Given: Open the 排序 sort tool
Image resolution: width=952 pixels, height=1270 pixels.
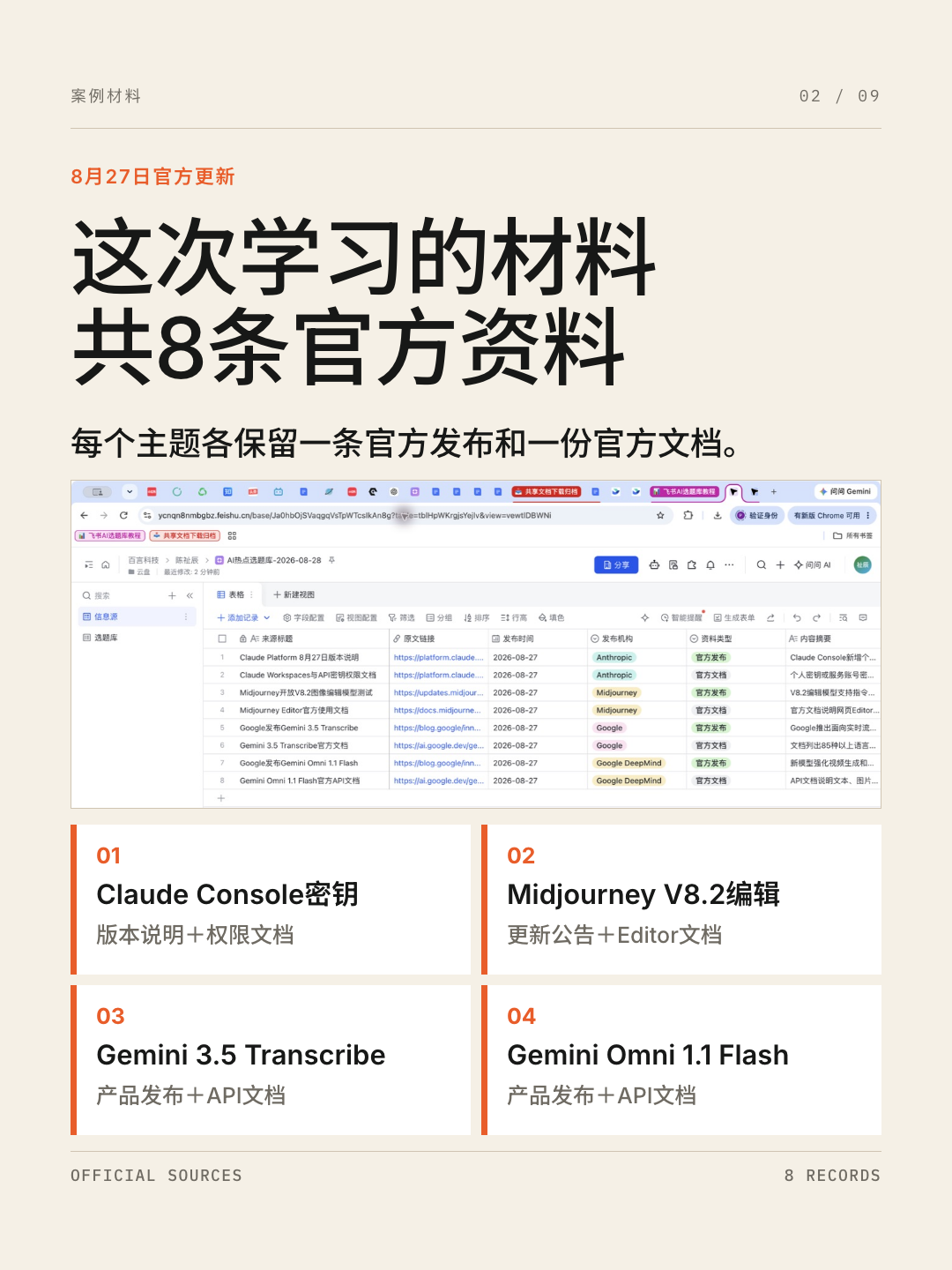Looking at the screenshot, I should pyautogui.click(x=476, y=617).
